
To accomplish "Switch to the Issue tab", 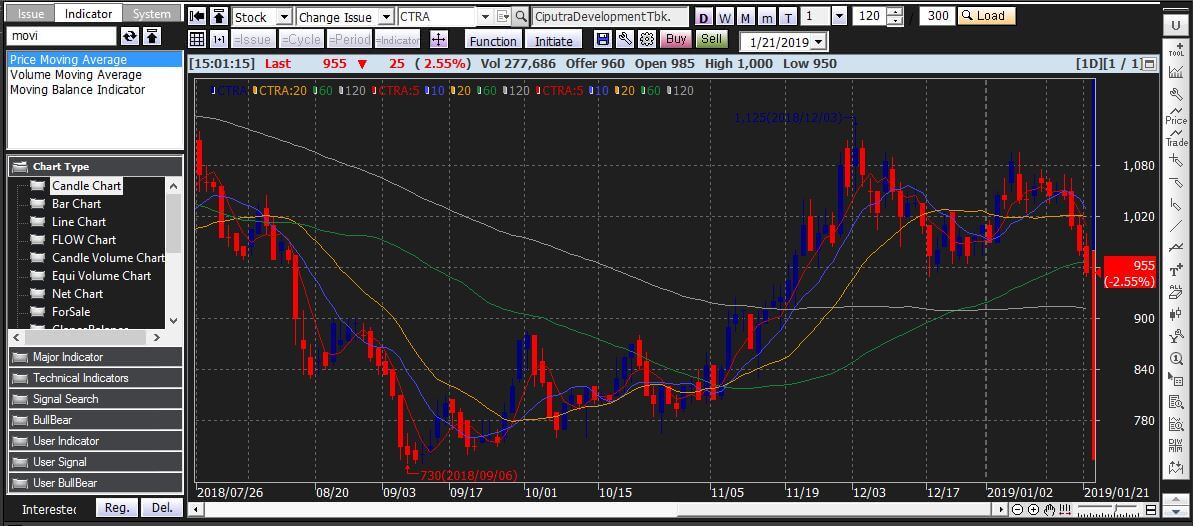I will (x=30, y=14).
